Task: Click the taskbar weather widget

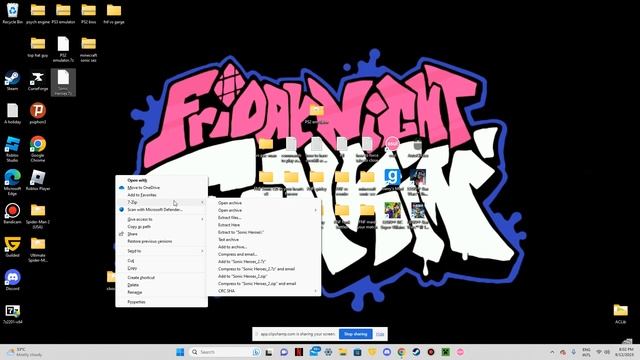Action: pos(24,352)
